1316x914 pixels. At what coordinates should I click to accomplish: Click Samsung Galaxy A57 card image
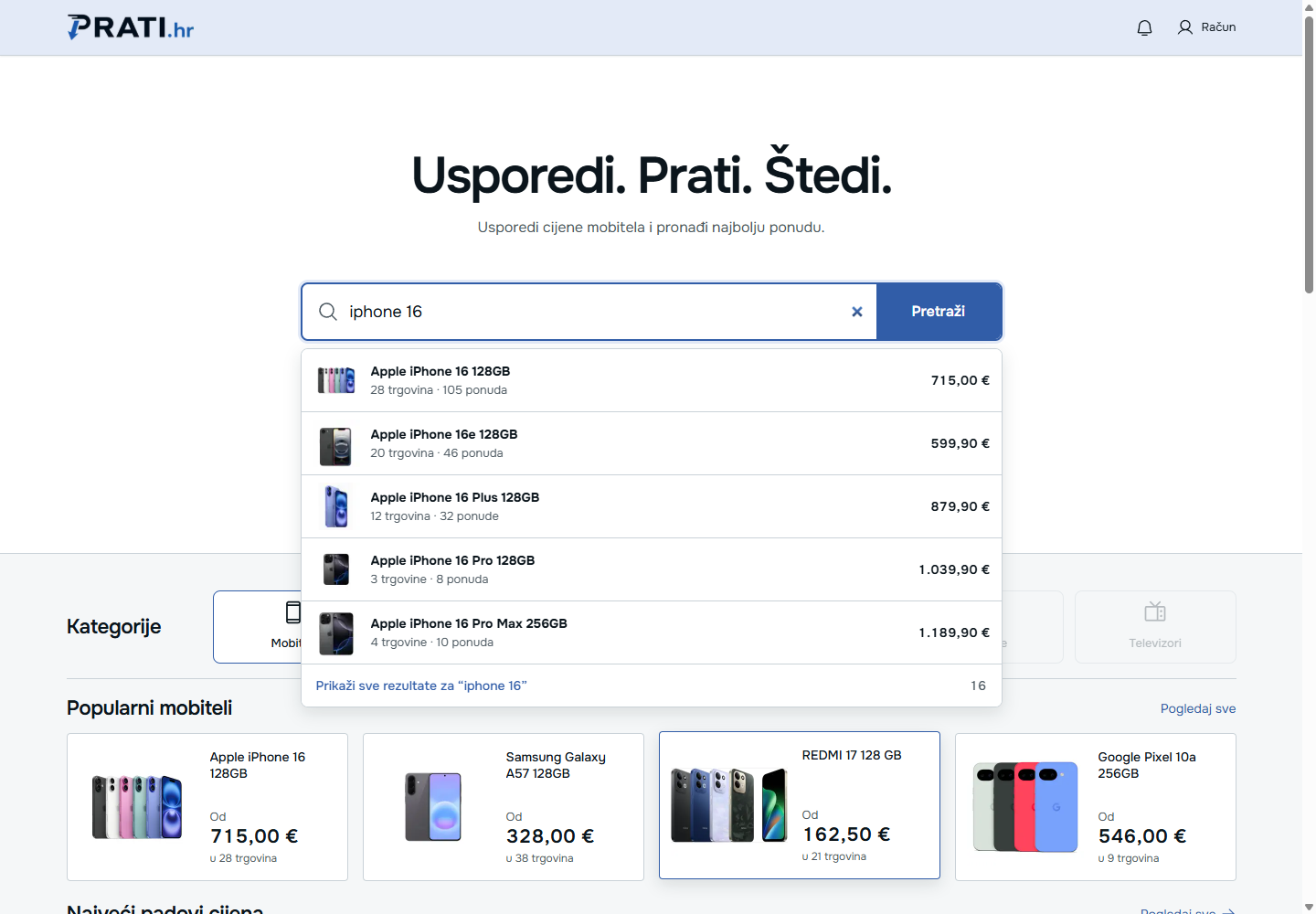coord(433,807)
